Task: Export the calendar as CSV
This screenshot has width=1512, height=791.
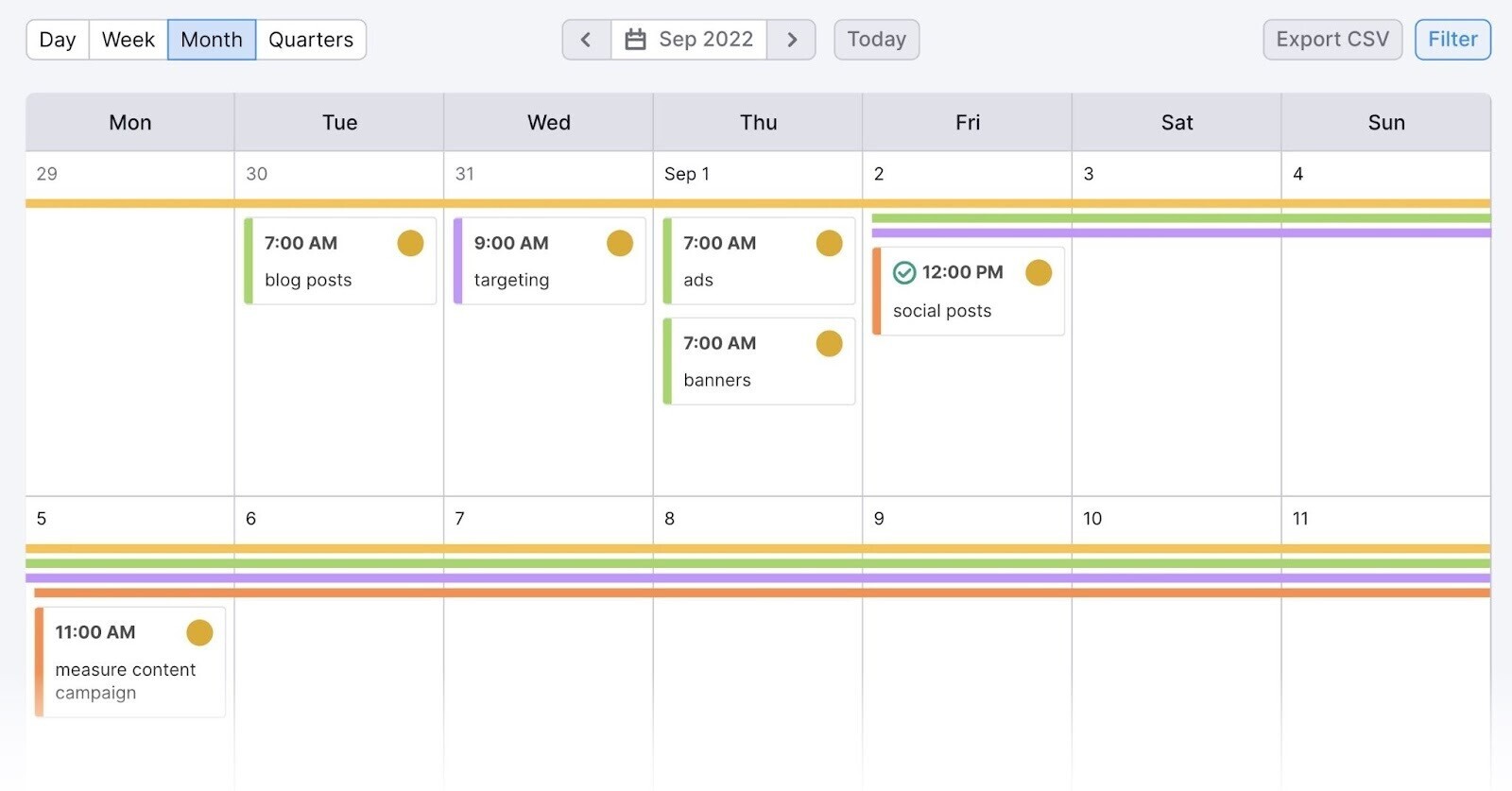Action: 1332,40
